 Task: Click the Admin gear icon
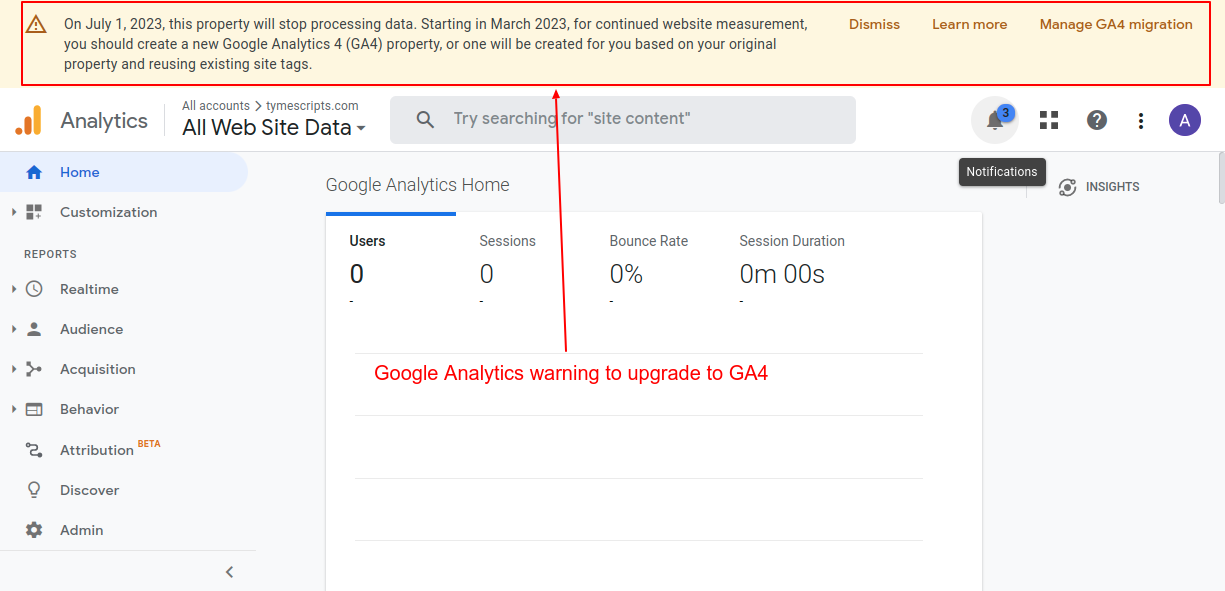coord(34,530)
